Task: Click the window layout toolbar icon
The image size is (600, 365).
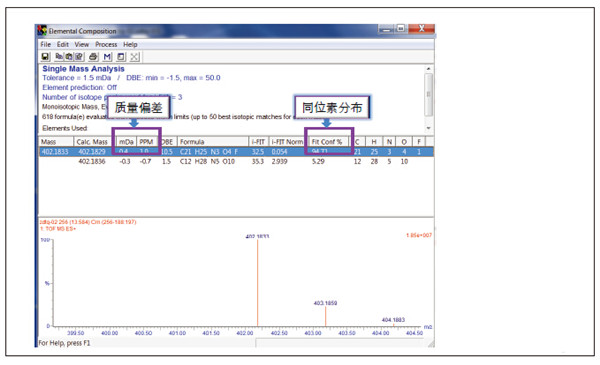Action: tap(121, 57)
